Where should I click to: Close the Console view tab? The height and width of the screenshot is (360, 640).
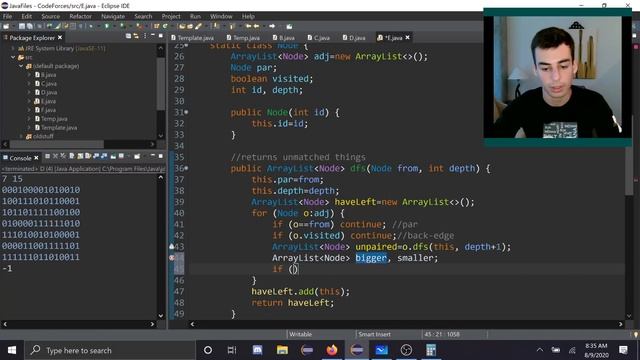[36, 158]
